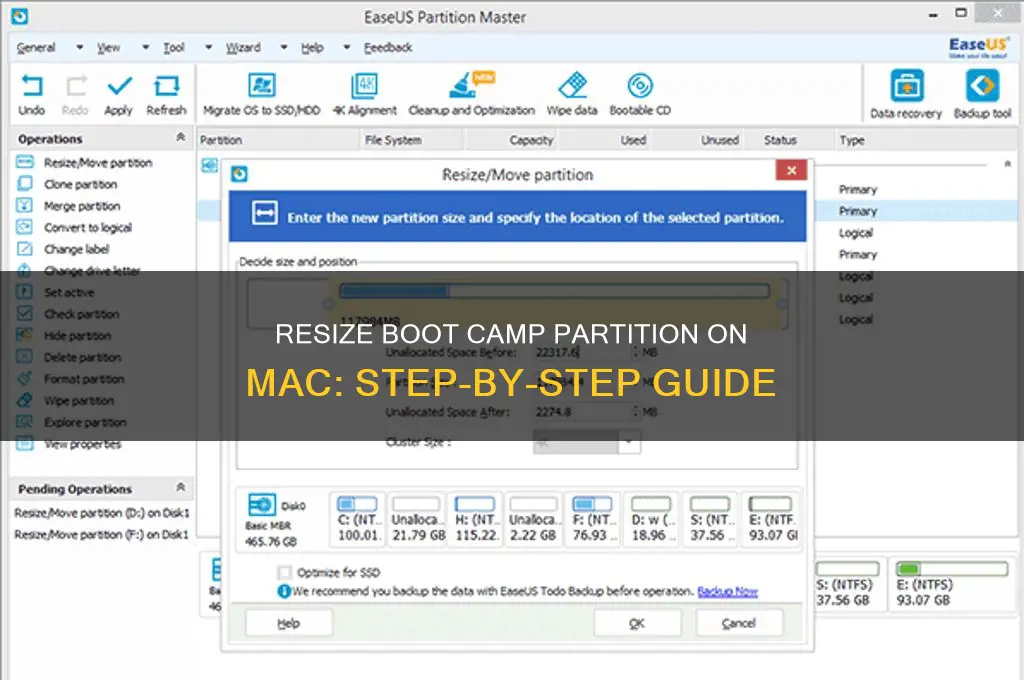Click S: (NTFS) 37.56 GB in main disk map
This screenshot has width=1024, height=680.
click(x=848, y=585)
